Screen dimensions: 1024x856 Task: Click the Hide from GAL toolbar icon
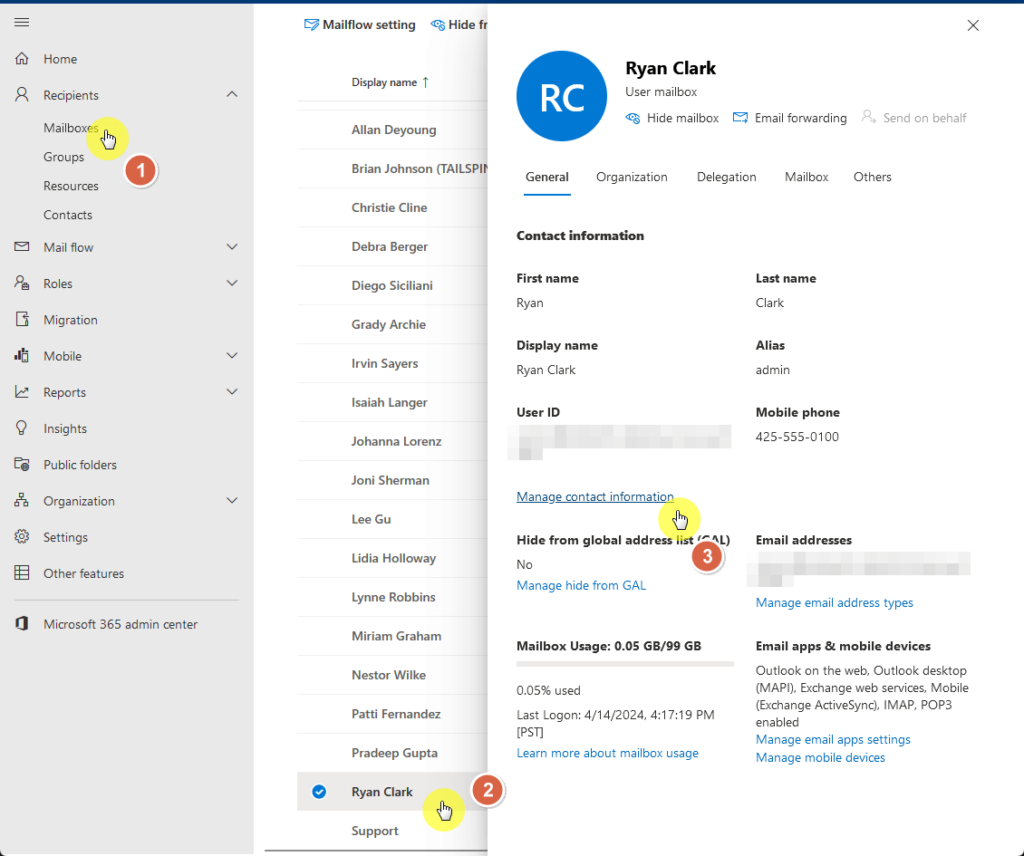coord(438,25)
